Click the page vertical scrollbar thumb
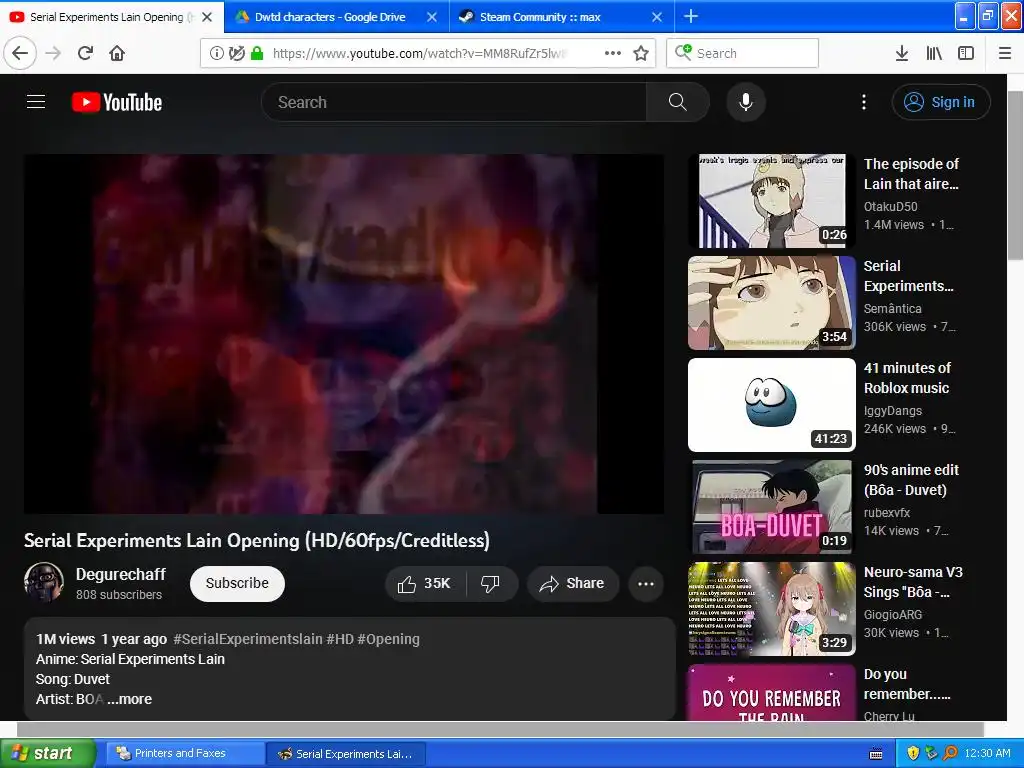The height and width of the screenshot is (768, 1024). (1015, 175)
